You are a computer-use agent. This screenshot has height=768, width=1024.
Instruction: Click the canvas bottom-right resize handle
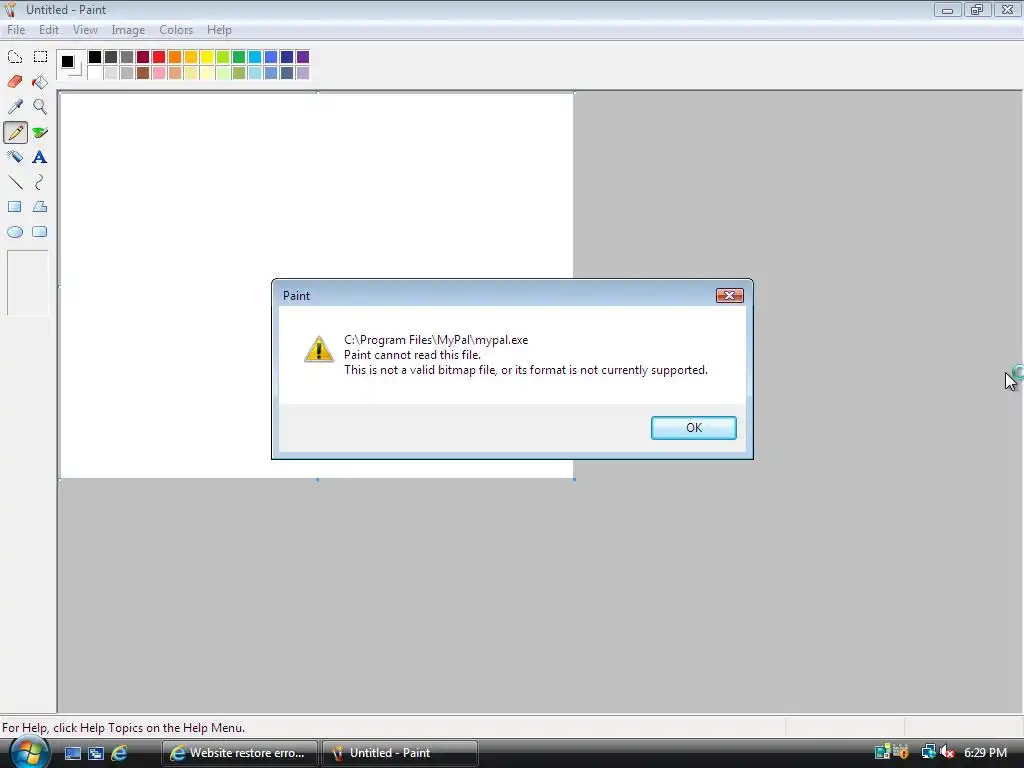coord(574,479)
